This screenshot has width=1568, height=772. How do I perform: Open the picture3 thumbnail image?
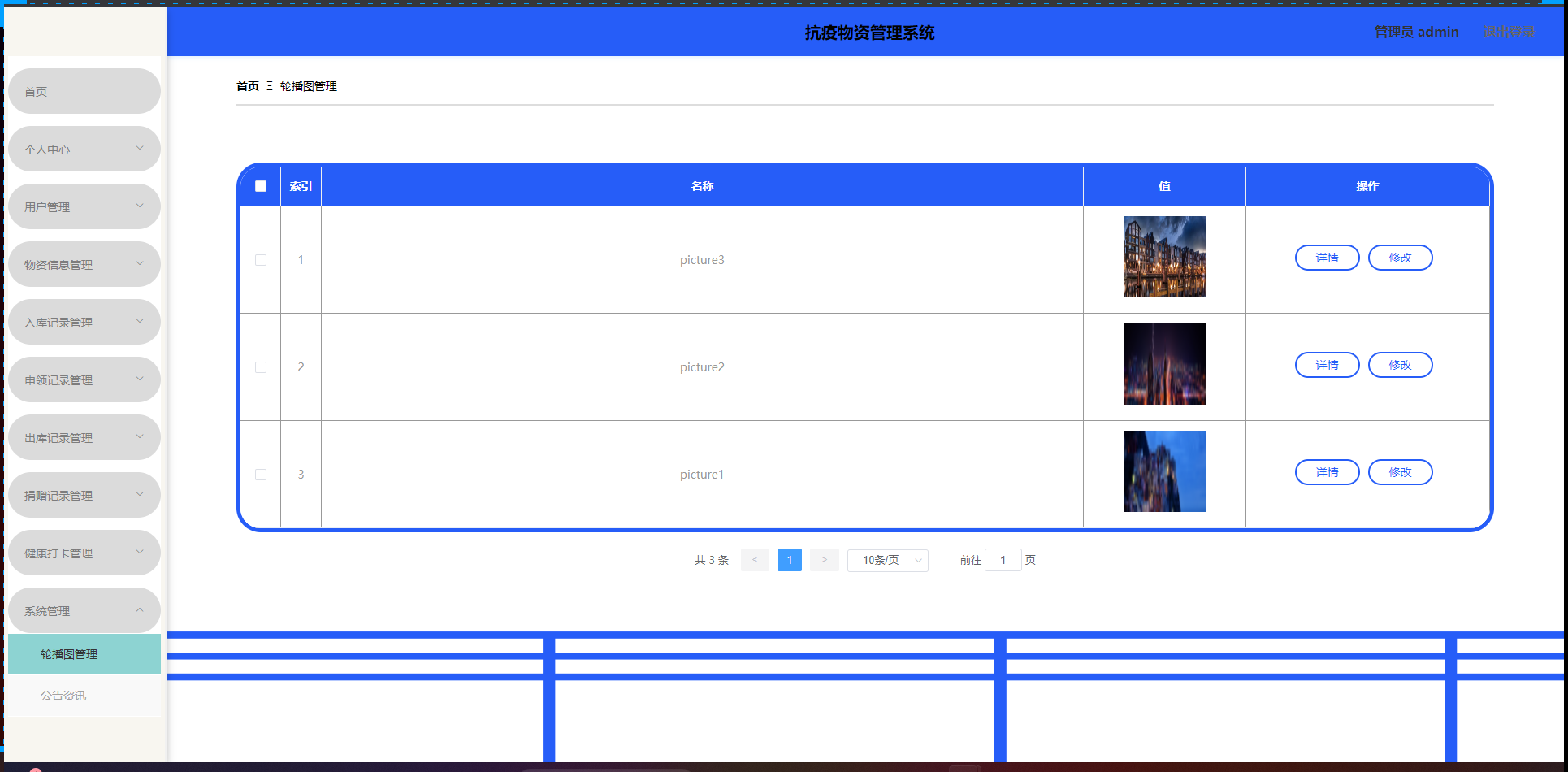[x=1164, y=257]
